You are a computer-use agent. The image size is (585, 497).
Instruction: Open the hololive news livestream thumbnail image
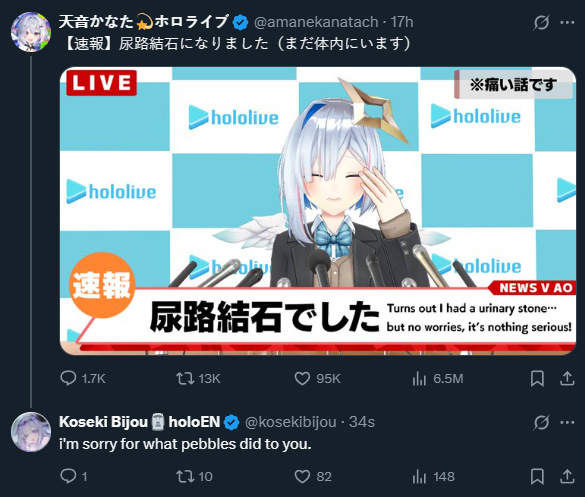[318, 211]
